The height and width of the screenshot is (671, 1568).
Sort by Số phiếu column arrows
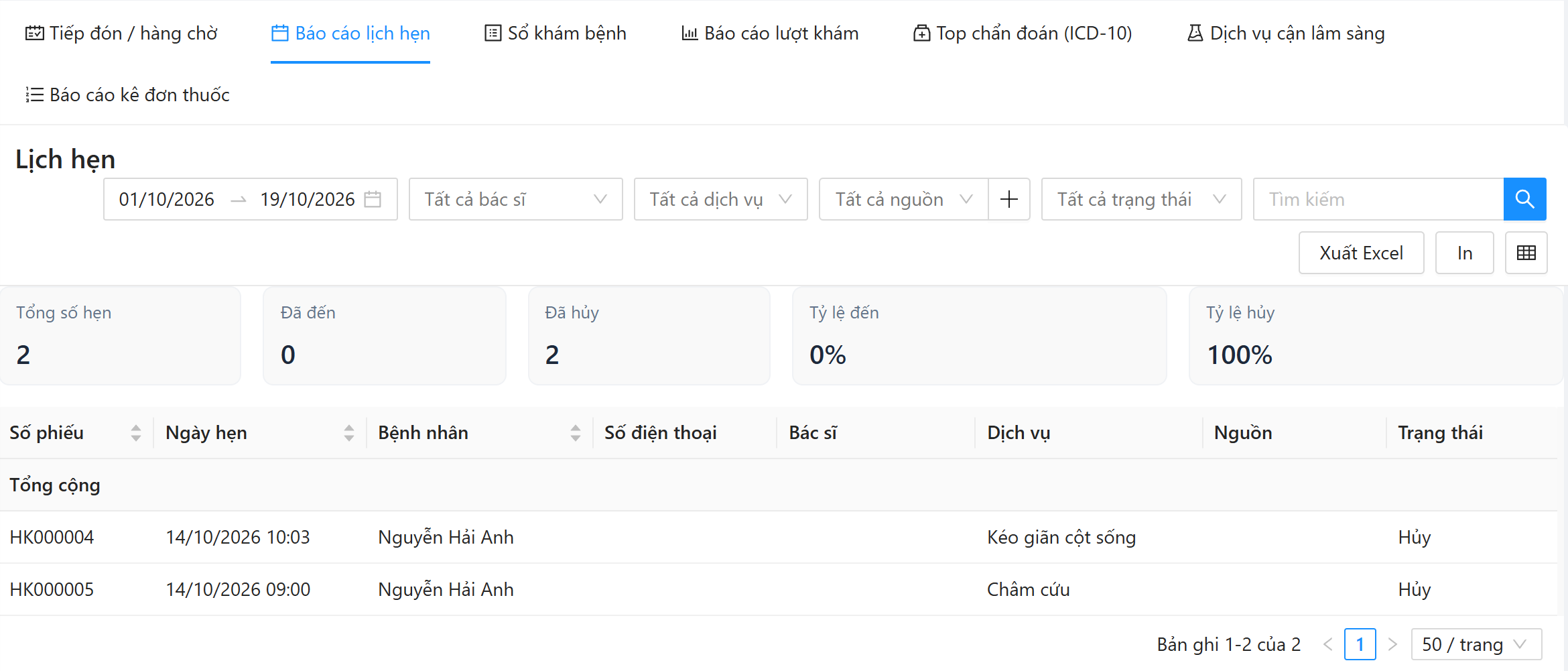tap(136, 433)
